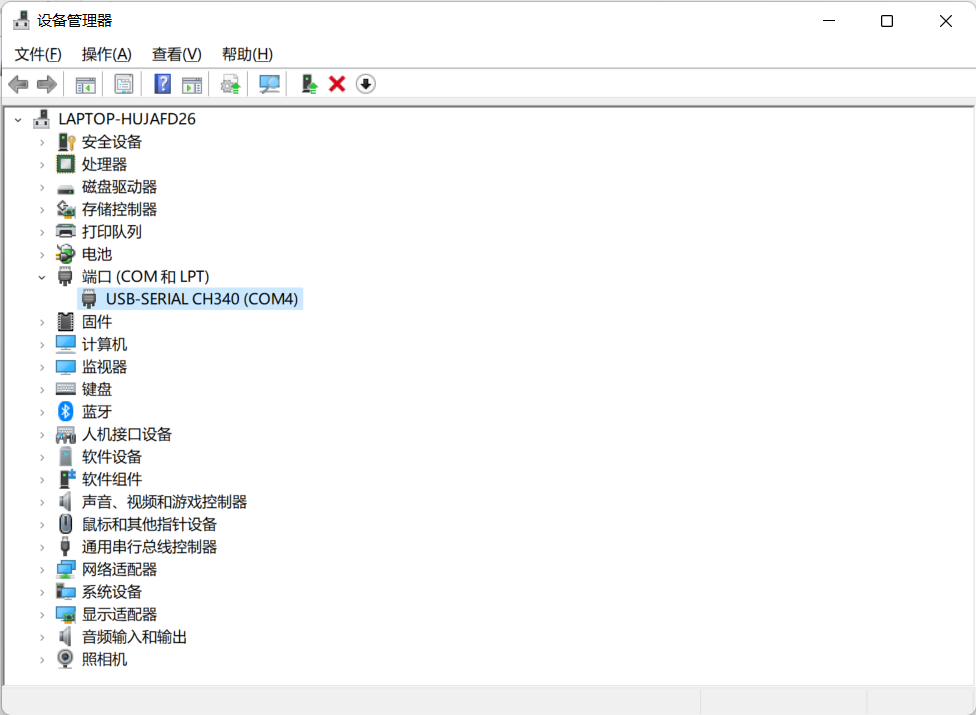This screenshot has height=715, width=976.
Task: Click the red X Uninstall device icon
Action: pos(337,84)
